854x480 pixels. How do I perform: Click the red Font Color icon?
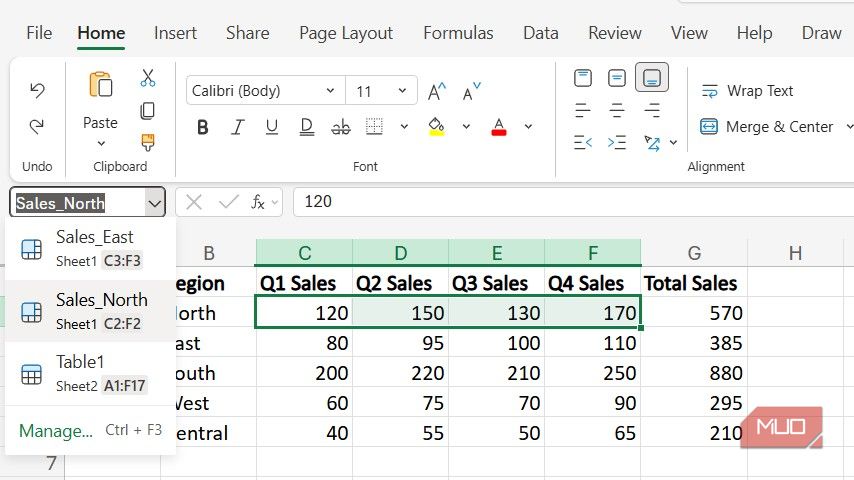[499, 126]
